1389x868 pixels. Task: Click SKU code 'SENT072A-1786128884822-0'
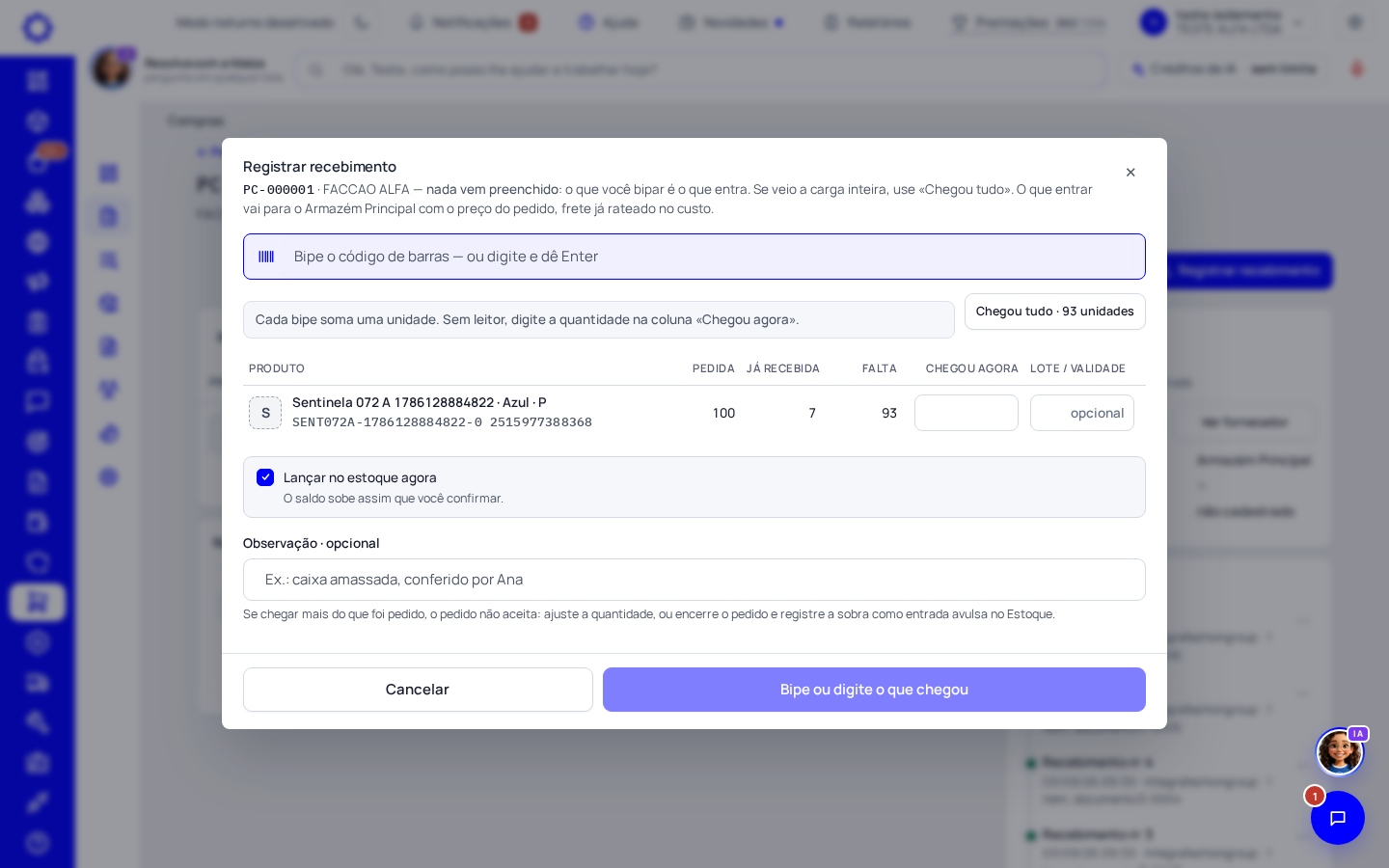387,422
